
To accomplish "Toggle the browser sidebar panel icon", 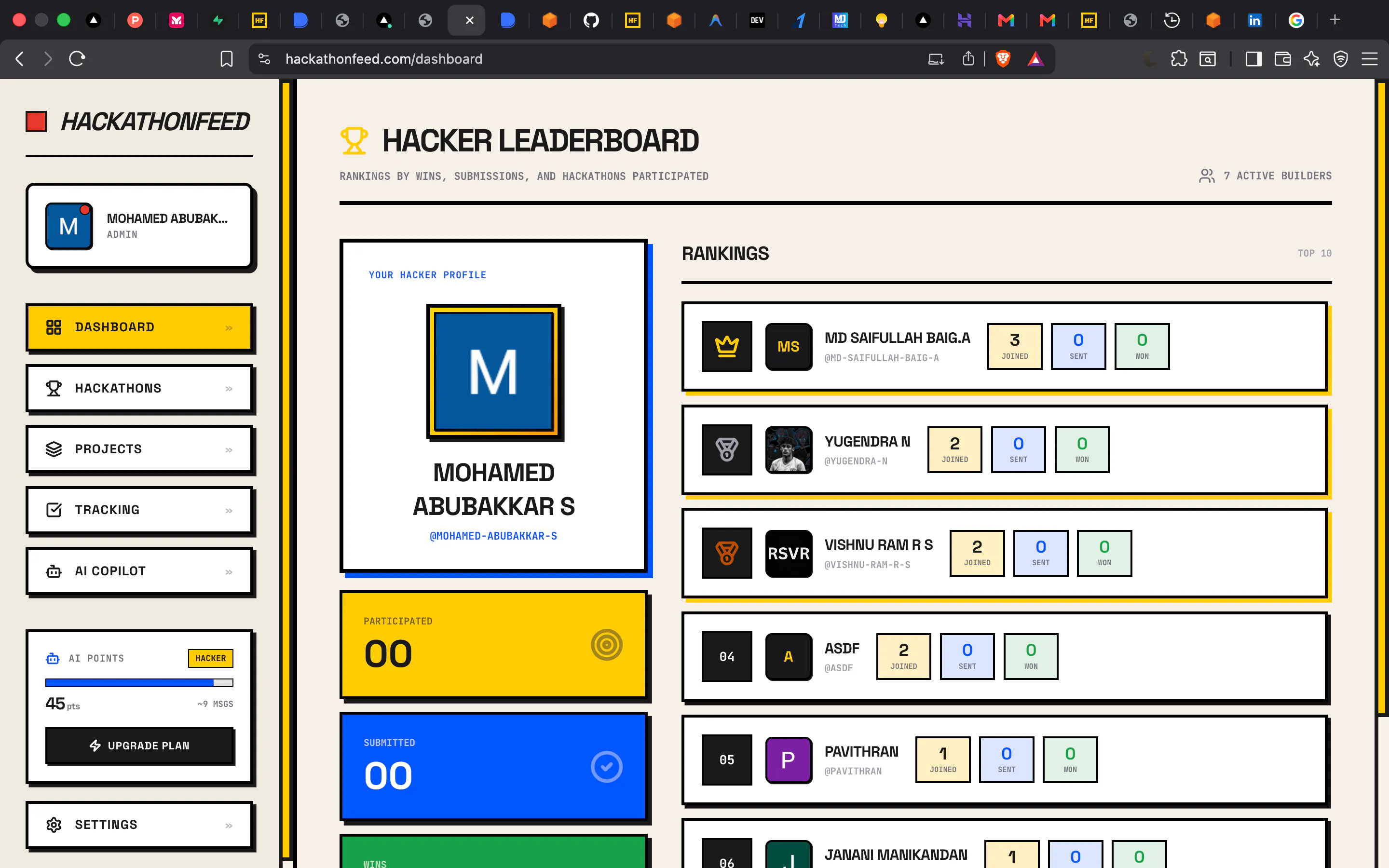I will pos(1253,58).
